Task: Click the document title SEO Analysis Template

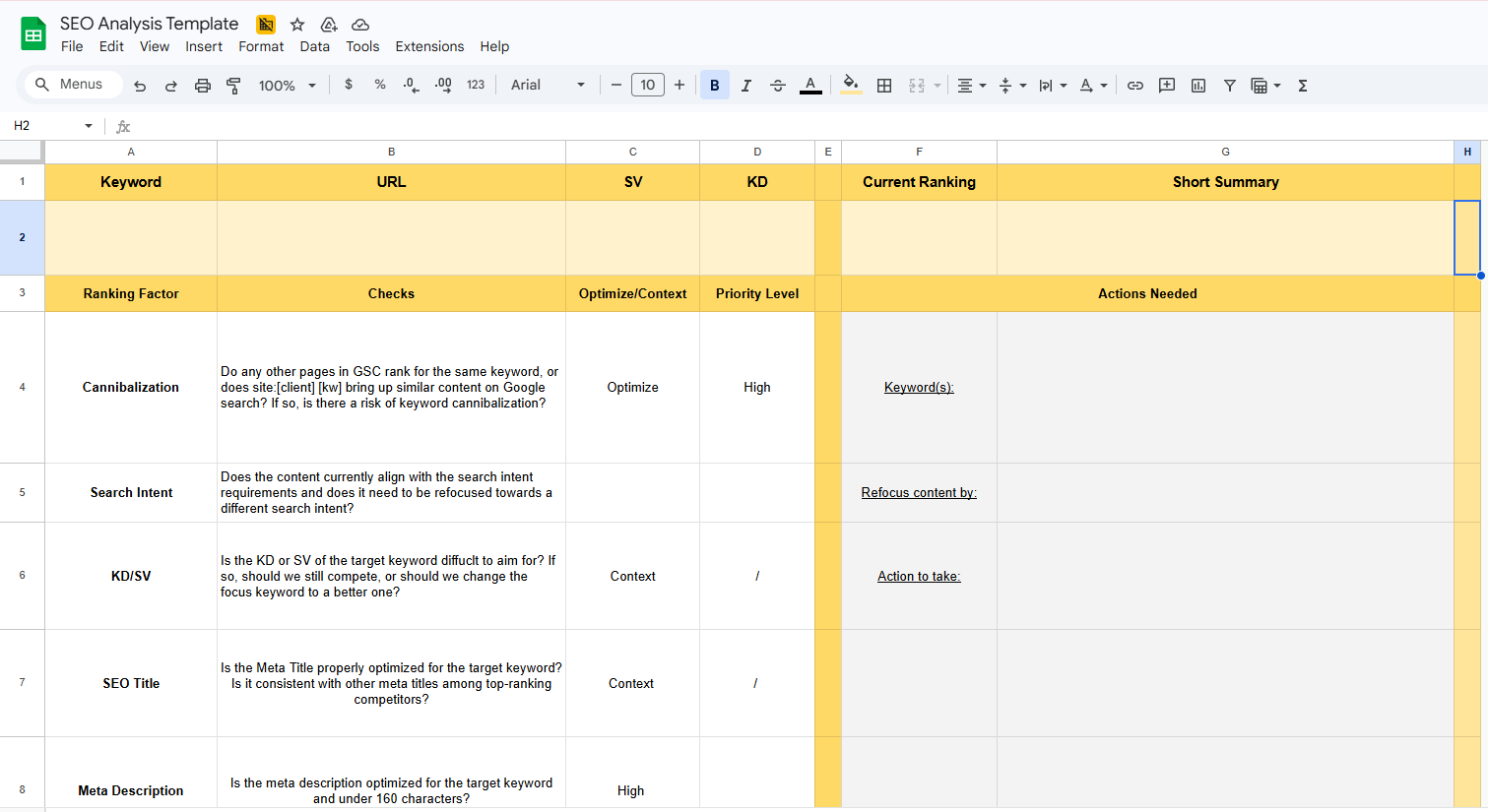Action: tap(150, 24)
